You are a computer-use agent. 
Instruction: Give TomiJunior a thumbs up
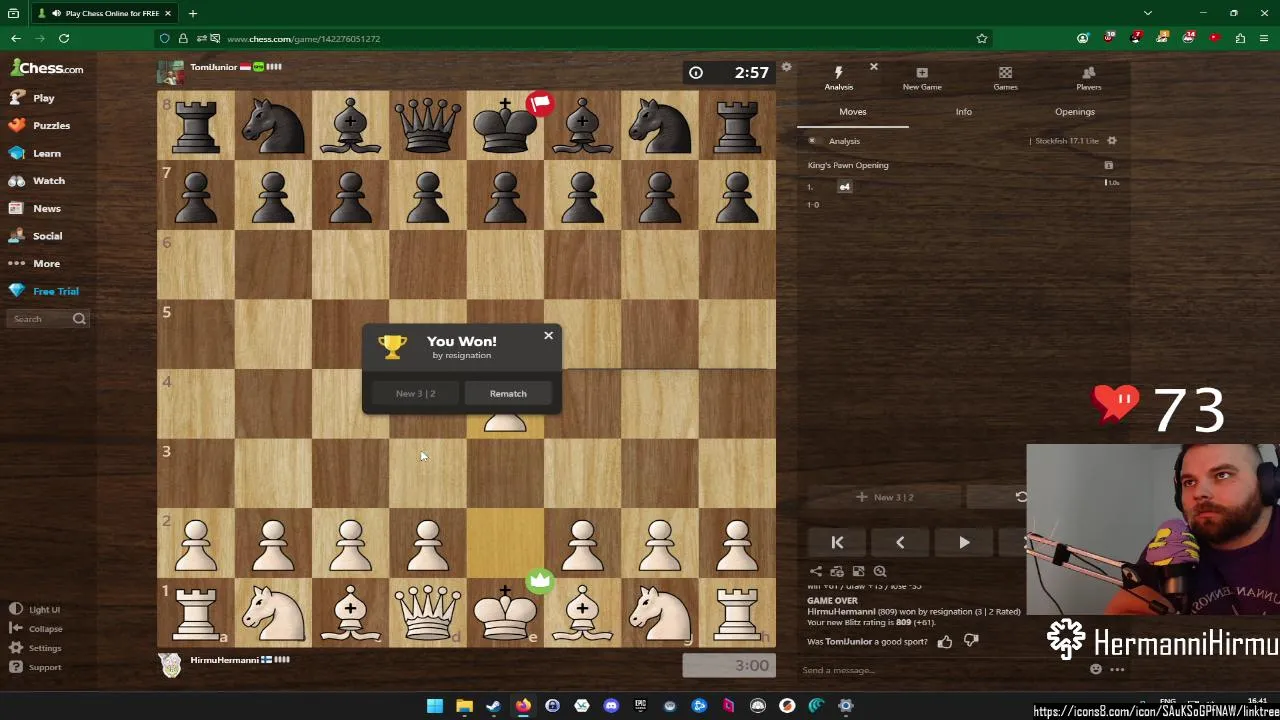click(x=945, y=642)
